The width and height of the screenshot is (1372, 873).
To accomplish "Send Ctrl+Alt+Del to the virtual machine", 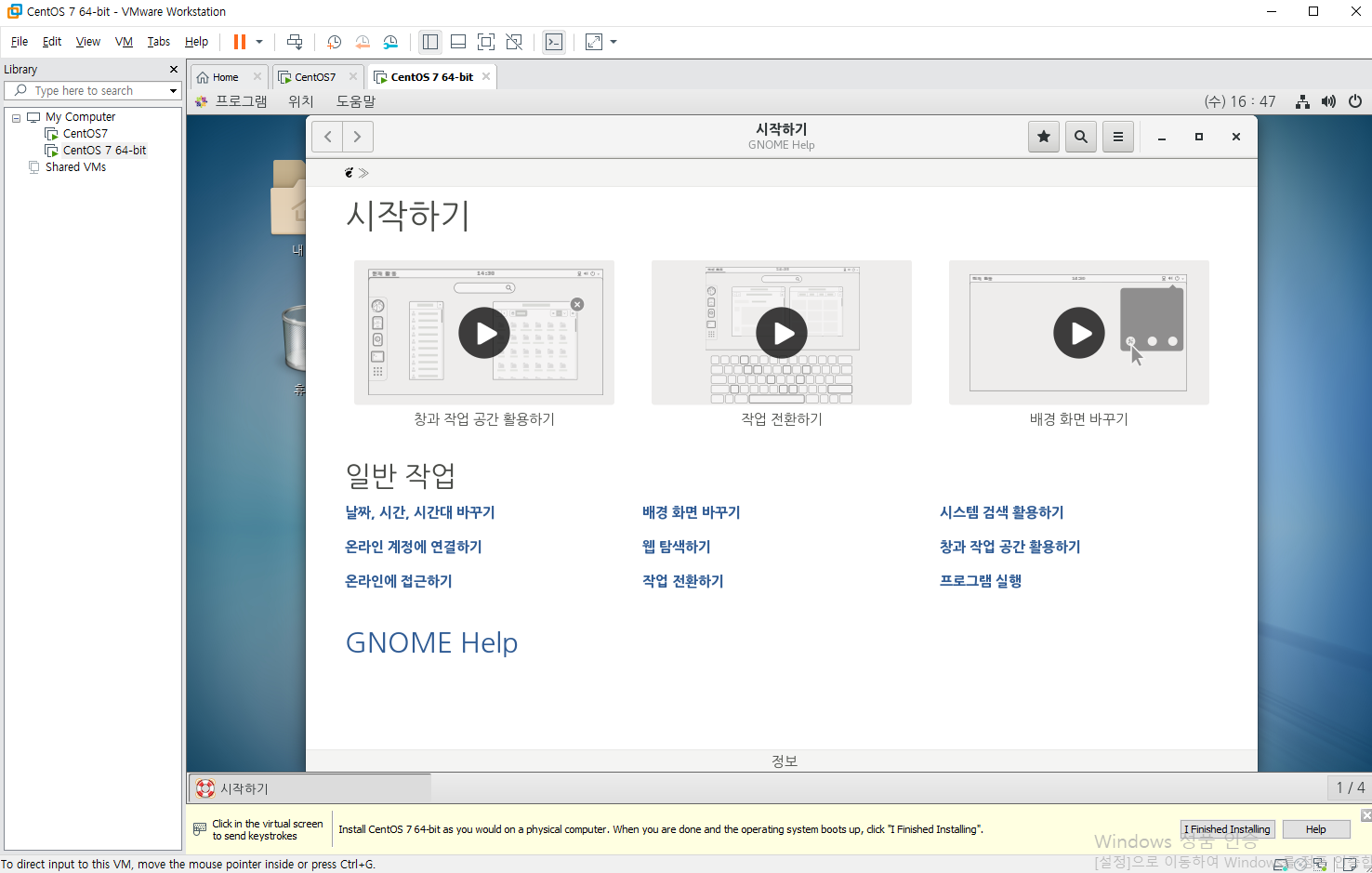I will click(295, 42).
